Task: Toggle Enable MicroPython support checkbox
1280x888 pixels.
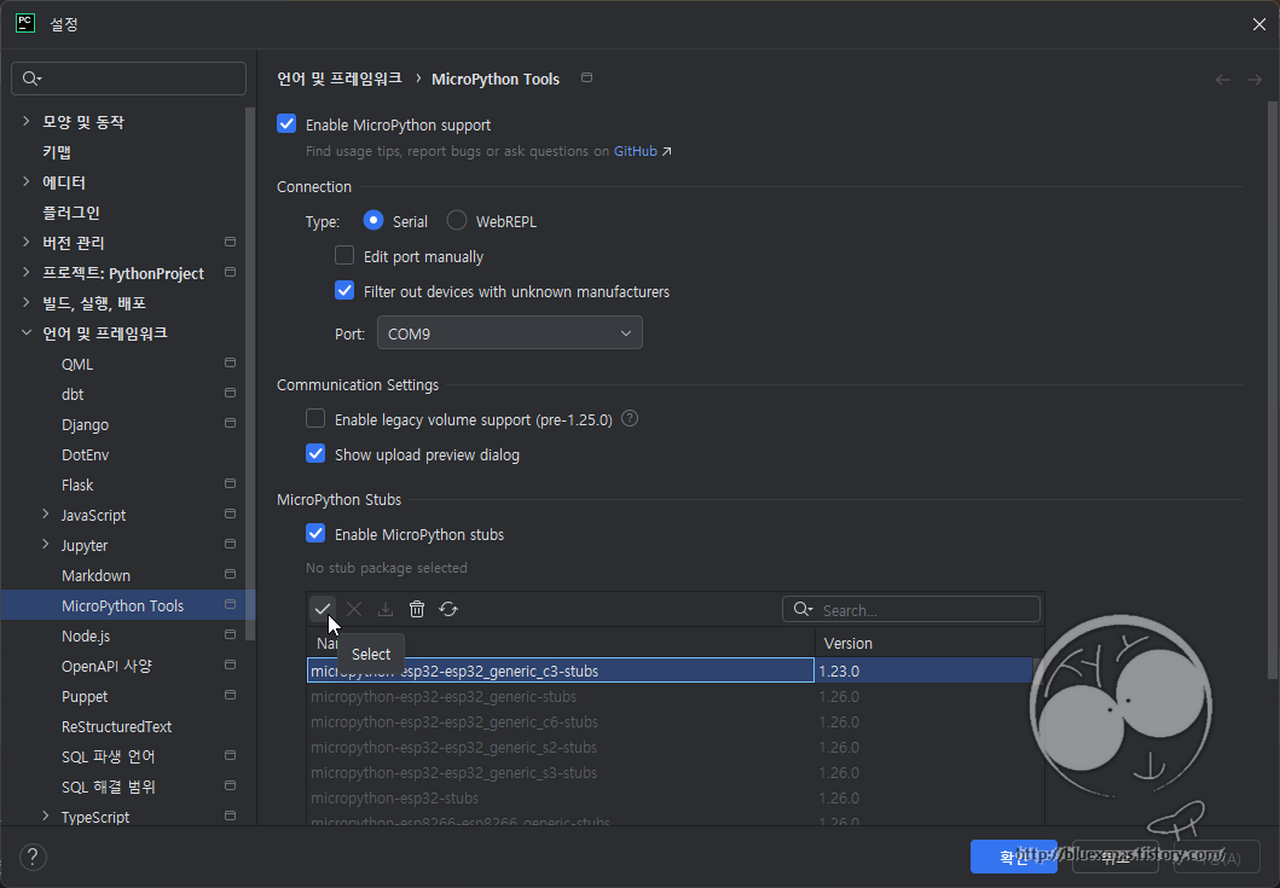Action: [287, 124]
